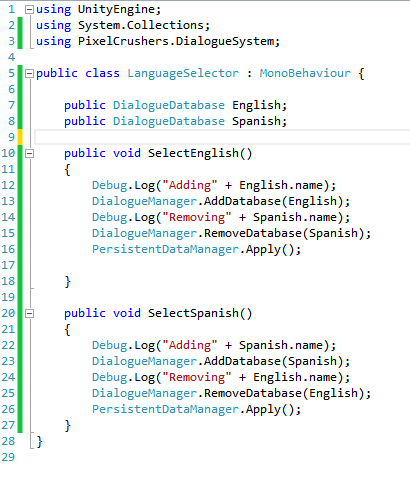Click 'AddDatabase(Spanish)' on line 23
Viewport: 410px width, 479px height.
click(x=273, y=361)
